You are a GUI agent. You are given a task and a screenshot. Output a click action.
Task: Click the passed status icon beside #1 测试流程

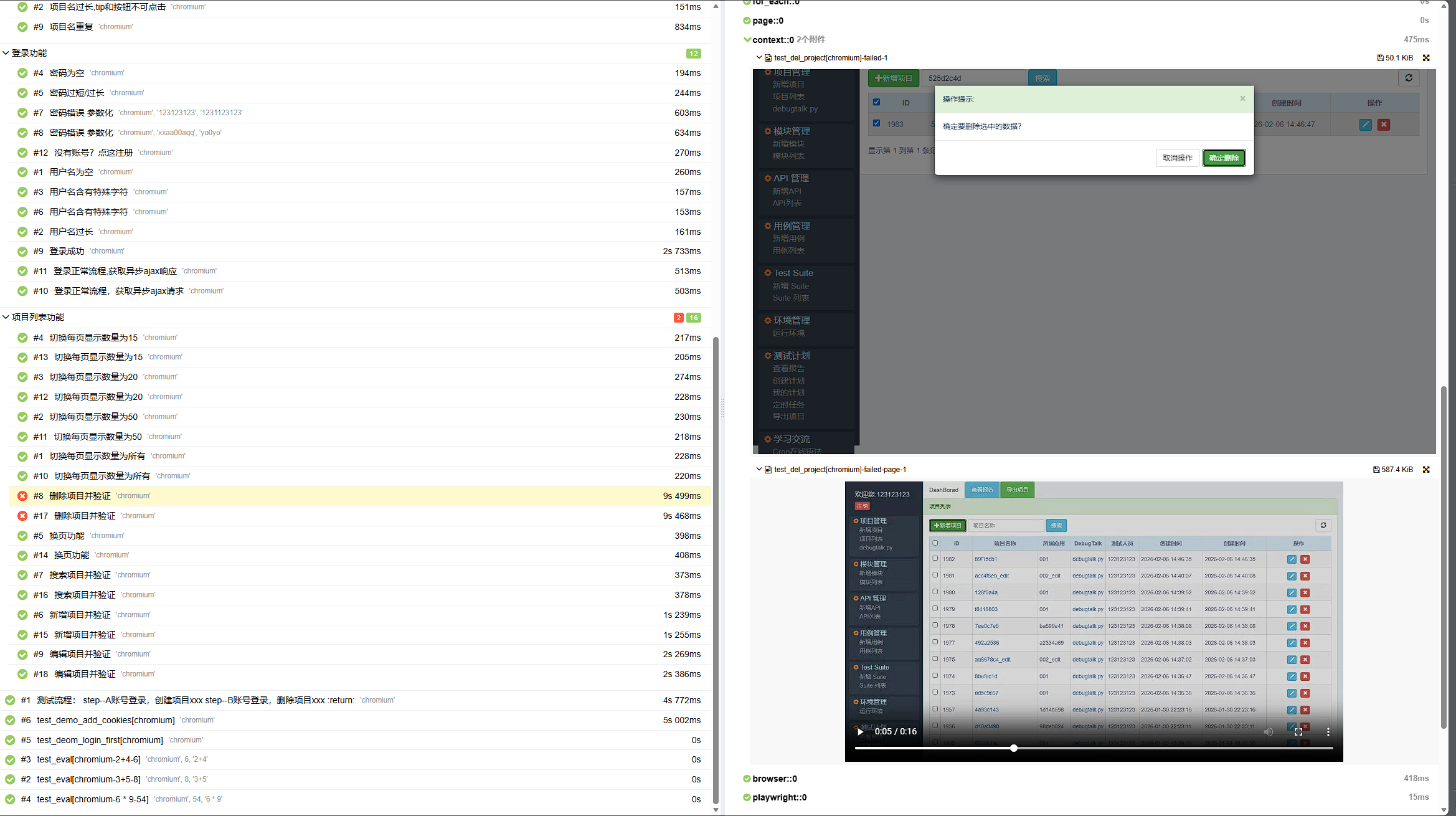tap(10, 700)
